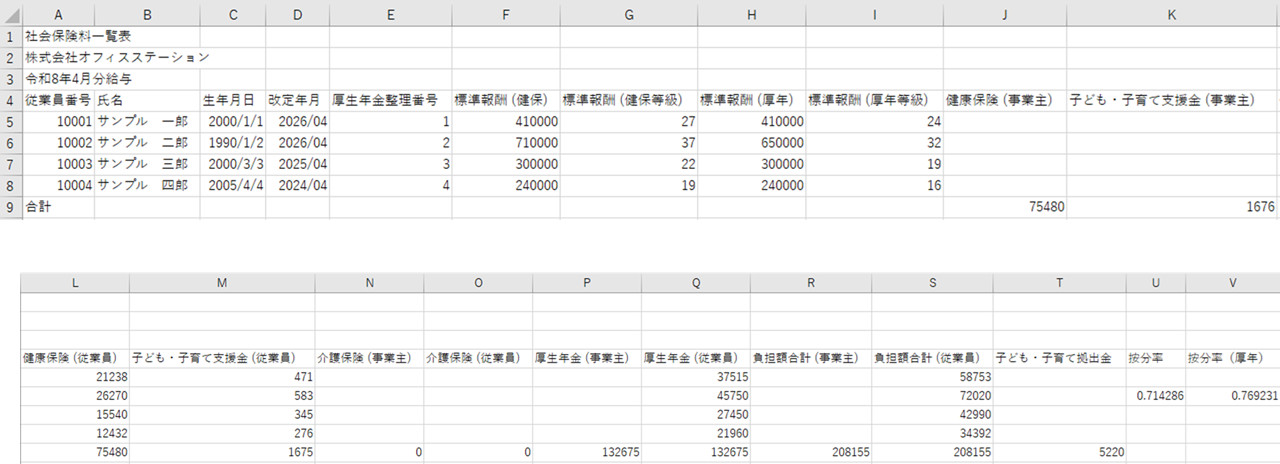Click the 健康保険（従業員） header cell
This screenshot has width=1280, height=464.
pos(76,357)
